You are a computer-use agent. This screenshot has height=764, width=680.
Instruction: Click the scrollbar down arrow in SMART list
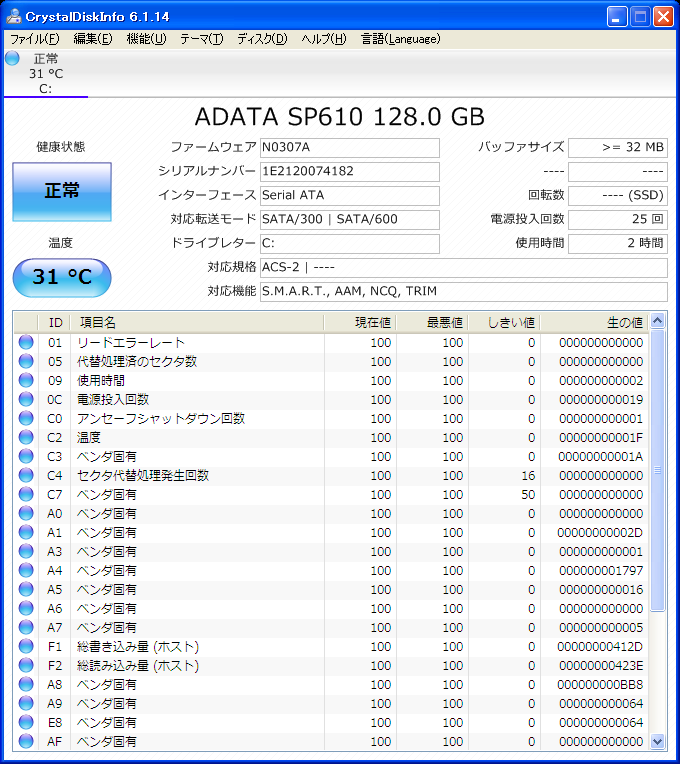[x=658, y=742]
